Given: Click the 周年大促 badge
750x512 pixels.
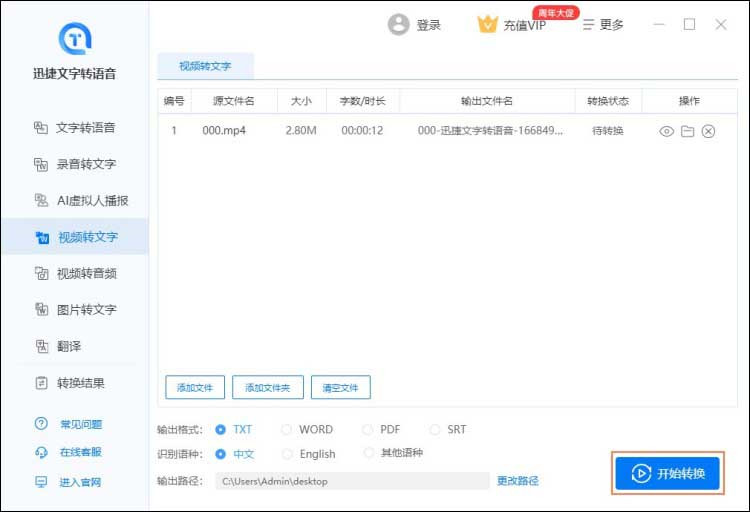Looking at the screenshot, I should (555, 13).
